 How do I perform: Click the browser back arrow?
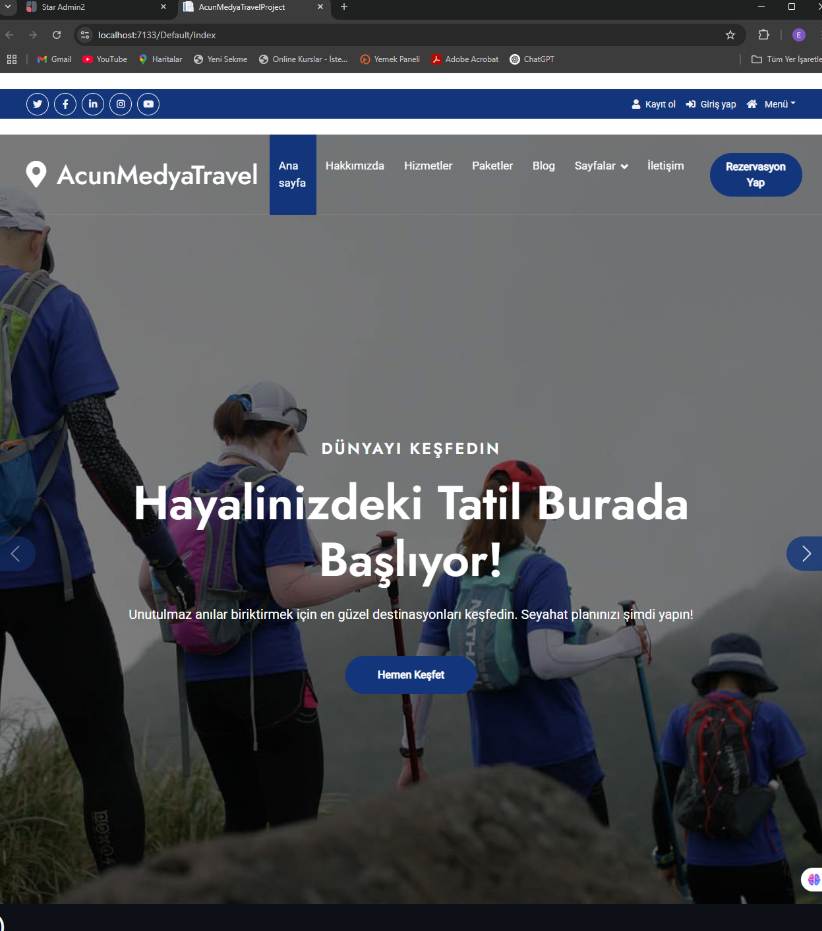pos(10,35)
